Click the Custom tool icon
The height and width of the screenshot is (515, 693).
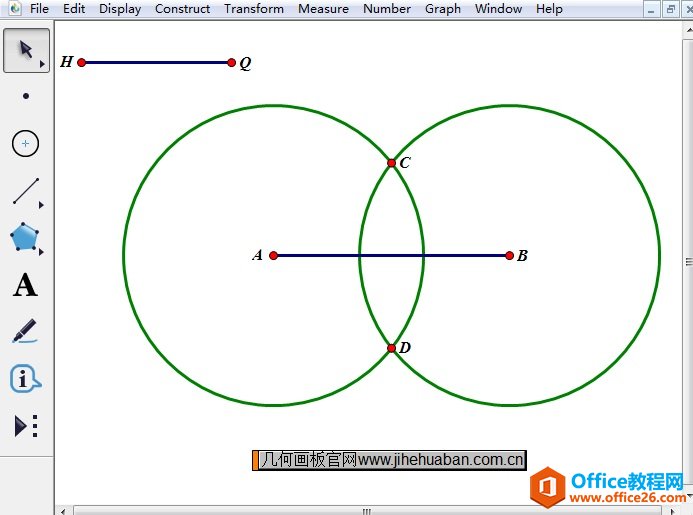pyautogui.click(x=25, y=426)
